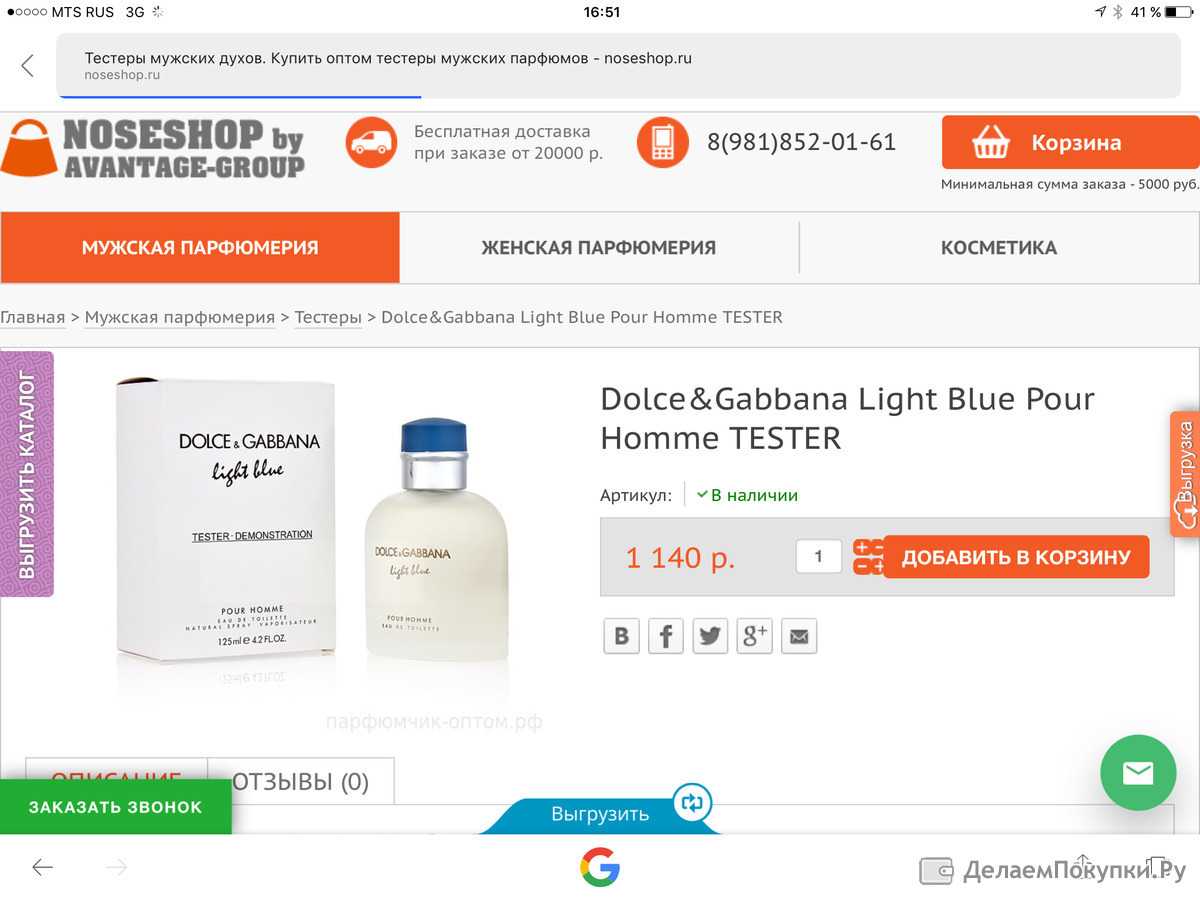Adjust quantity with the plus/minus stepper
Screen dimensions: 1200x900
[x=868, y=557]
